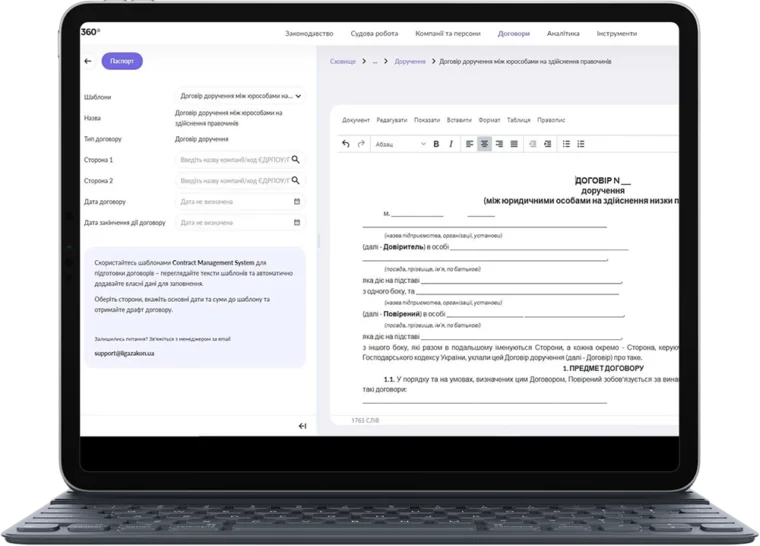Go back using the left arrow
Viewport: 760px width, 546px height.
[88, 61]
